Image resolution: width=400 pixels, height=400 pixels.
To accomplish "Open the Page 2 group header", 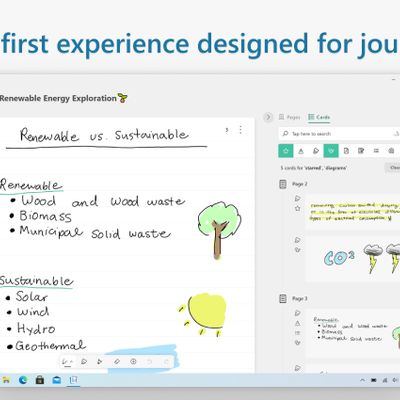I will 300,184.
